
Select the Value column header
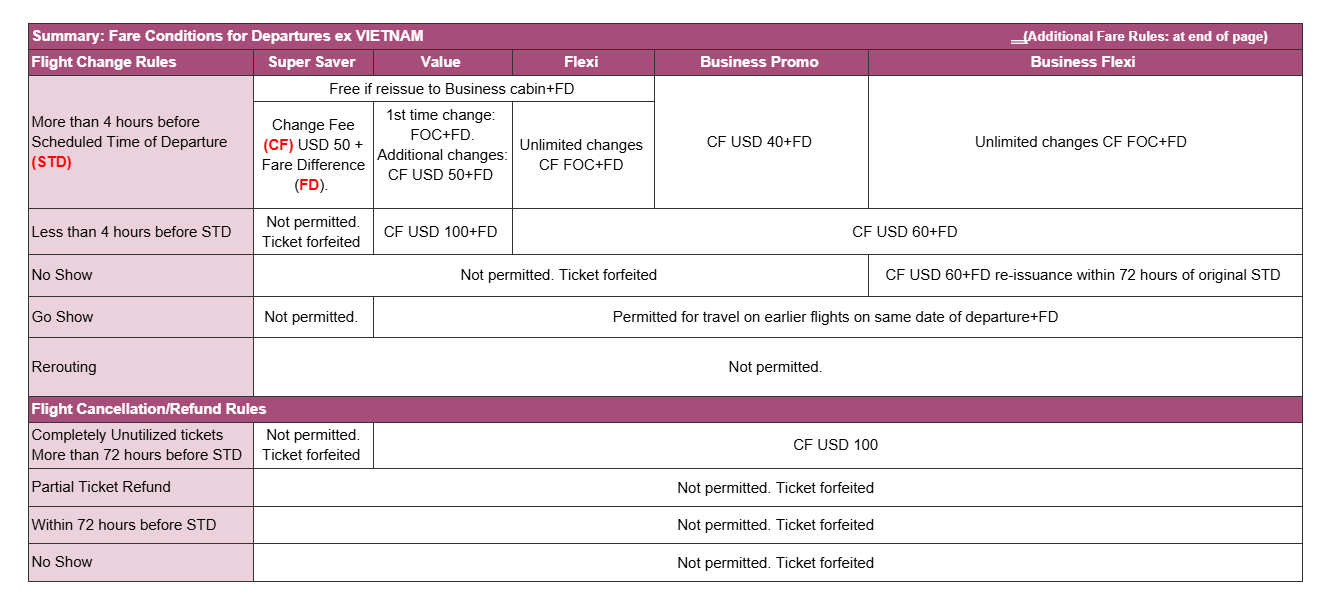click(442, 62)
